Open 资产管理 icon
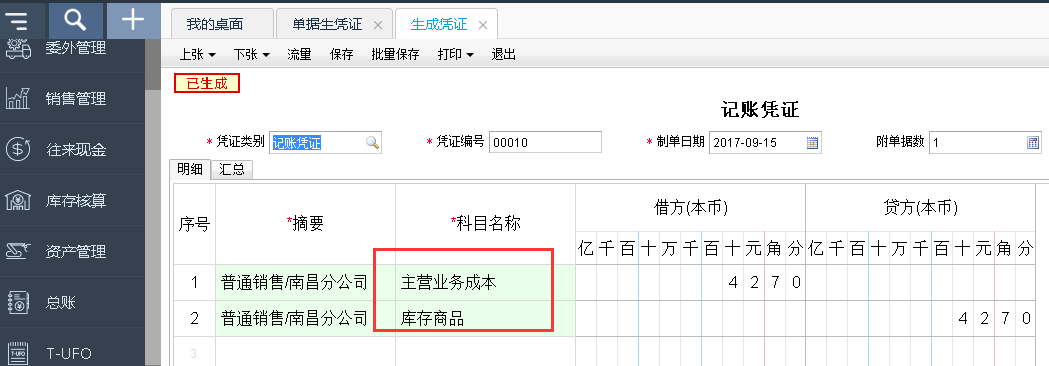 coord(18,251)
